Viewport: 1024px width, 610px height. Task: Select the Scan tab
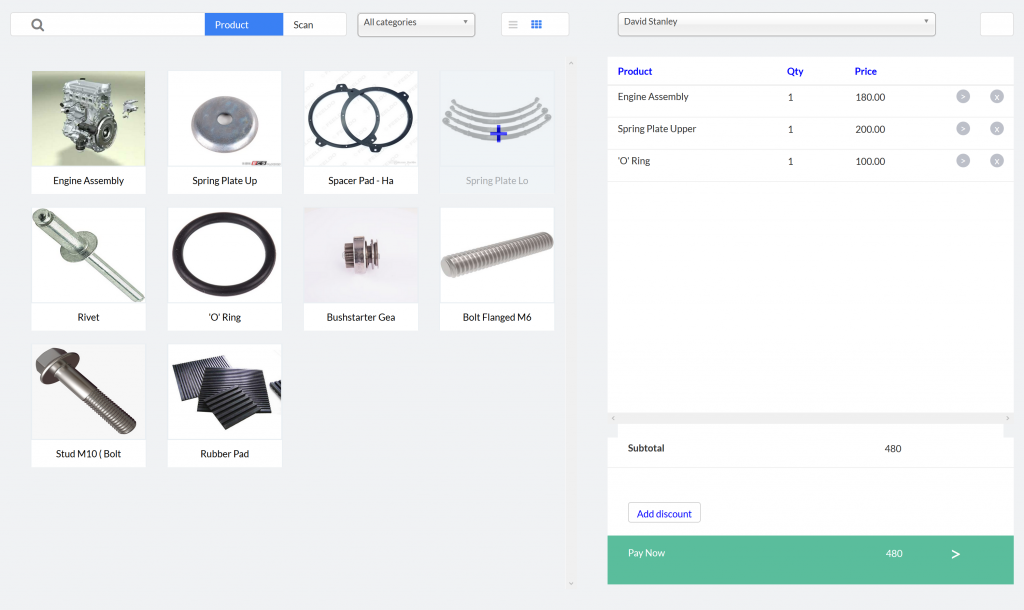pyautogui.click(x=314, y=25)
